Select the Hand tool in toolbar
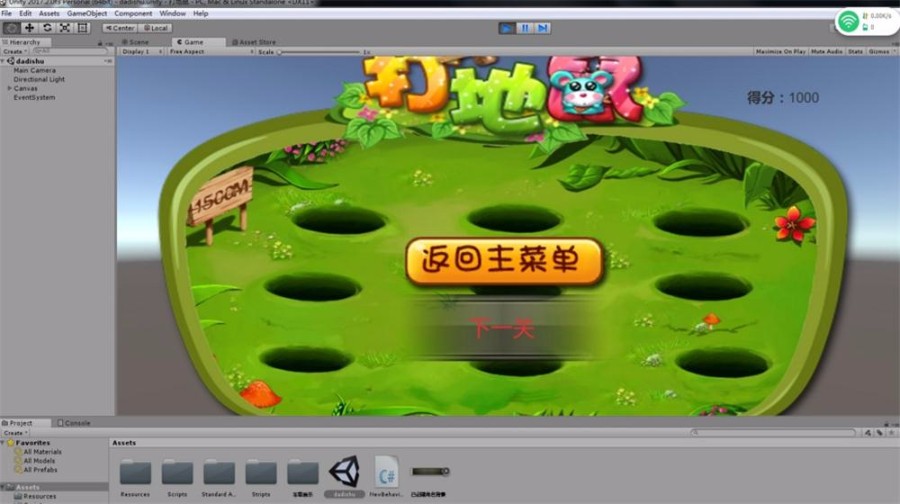The width and height of the screenshot is (900, 504). (11, 28)
